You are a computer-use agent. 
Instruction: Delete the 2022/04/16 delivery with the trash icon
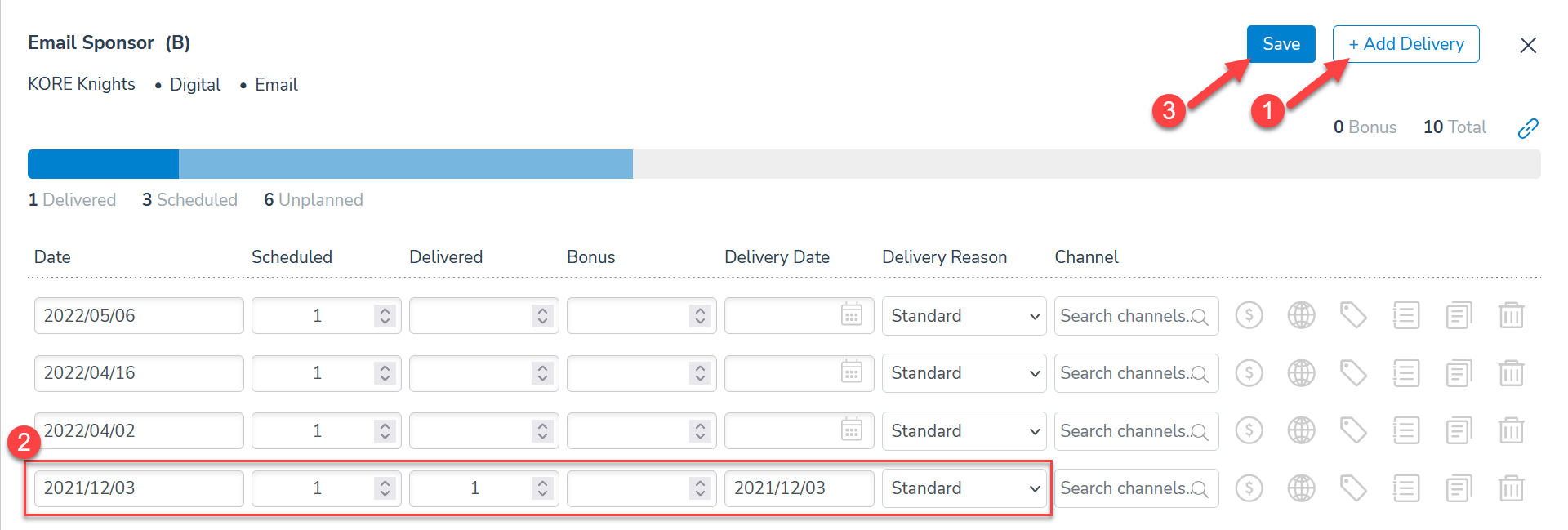(1511, 373)
